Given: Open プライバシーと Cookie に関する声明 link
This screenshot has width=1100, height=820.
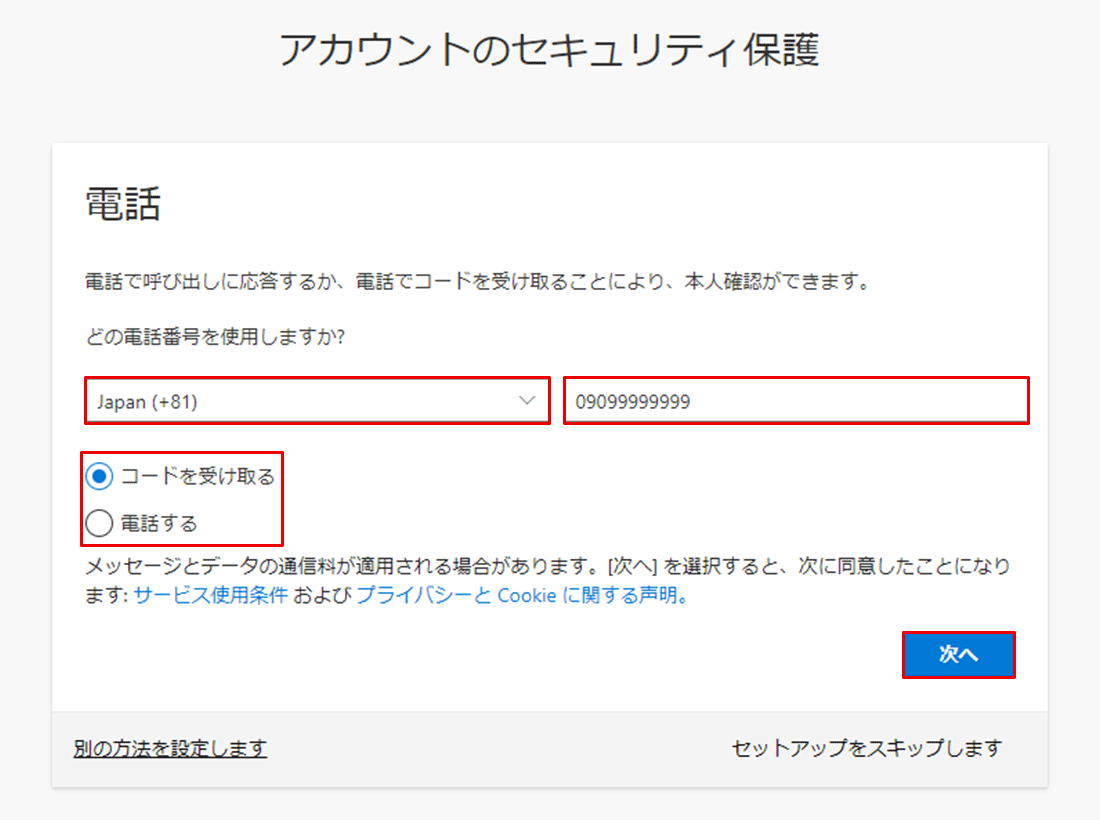Looking at the screenshot, I should [x=522, y=596].
